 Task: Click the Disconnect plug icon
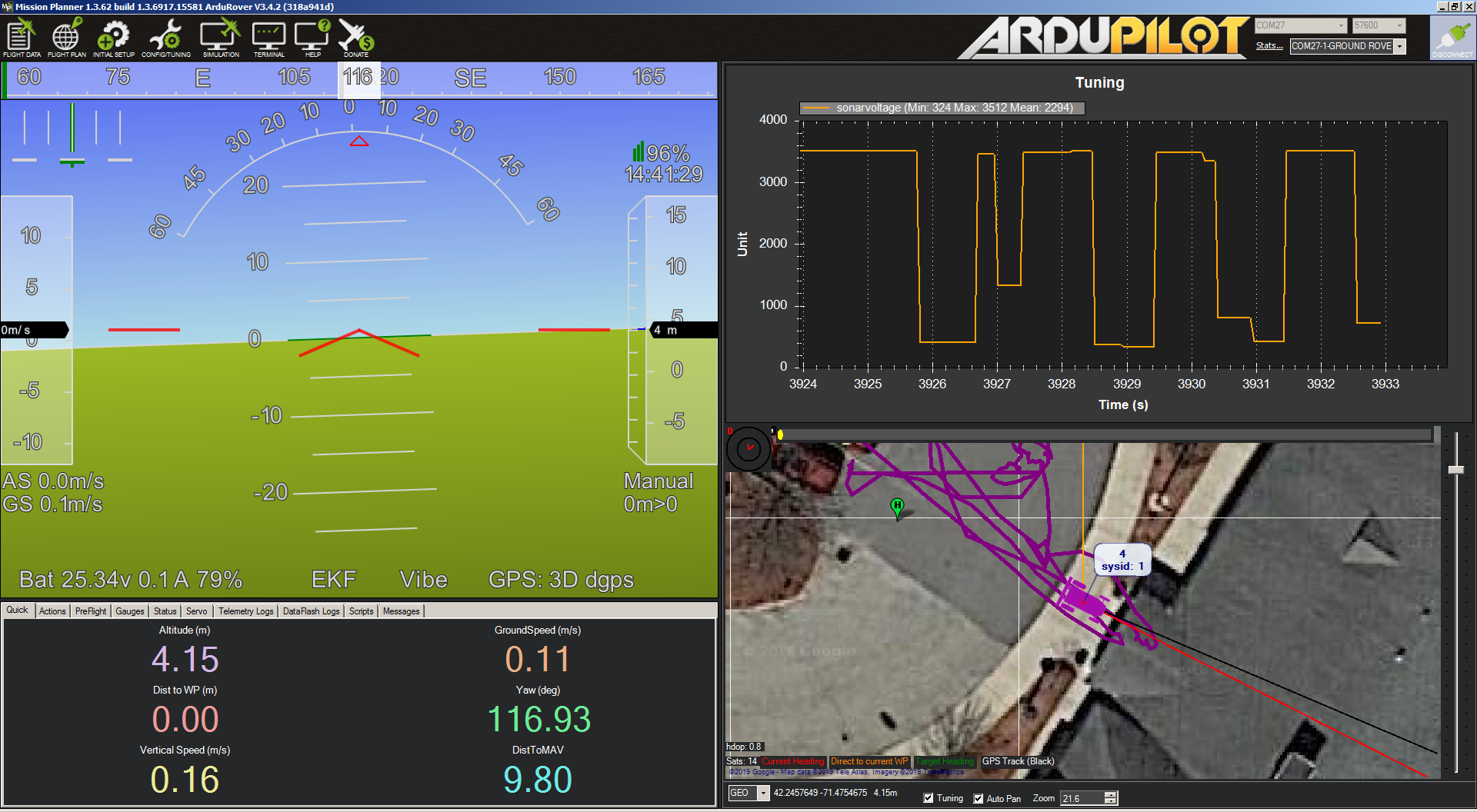click(1452, 38)
